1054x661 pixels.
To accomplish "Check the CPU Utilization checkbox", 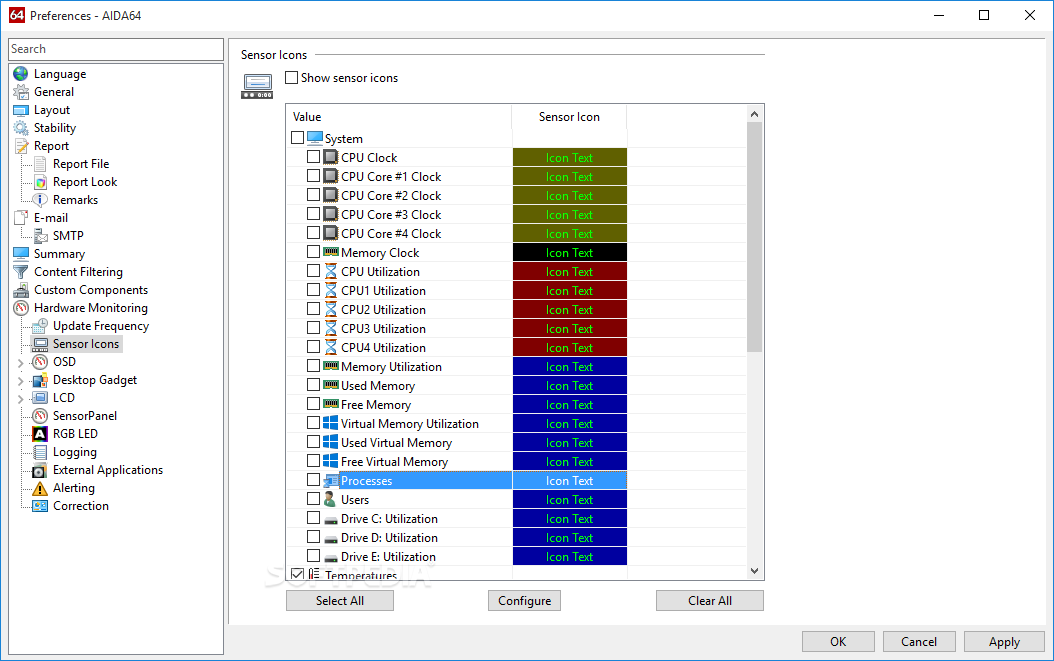I will click(313, 270).
